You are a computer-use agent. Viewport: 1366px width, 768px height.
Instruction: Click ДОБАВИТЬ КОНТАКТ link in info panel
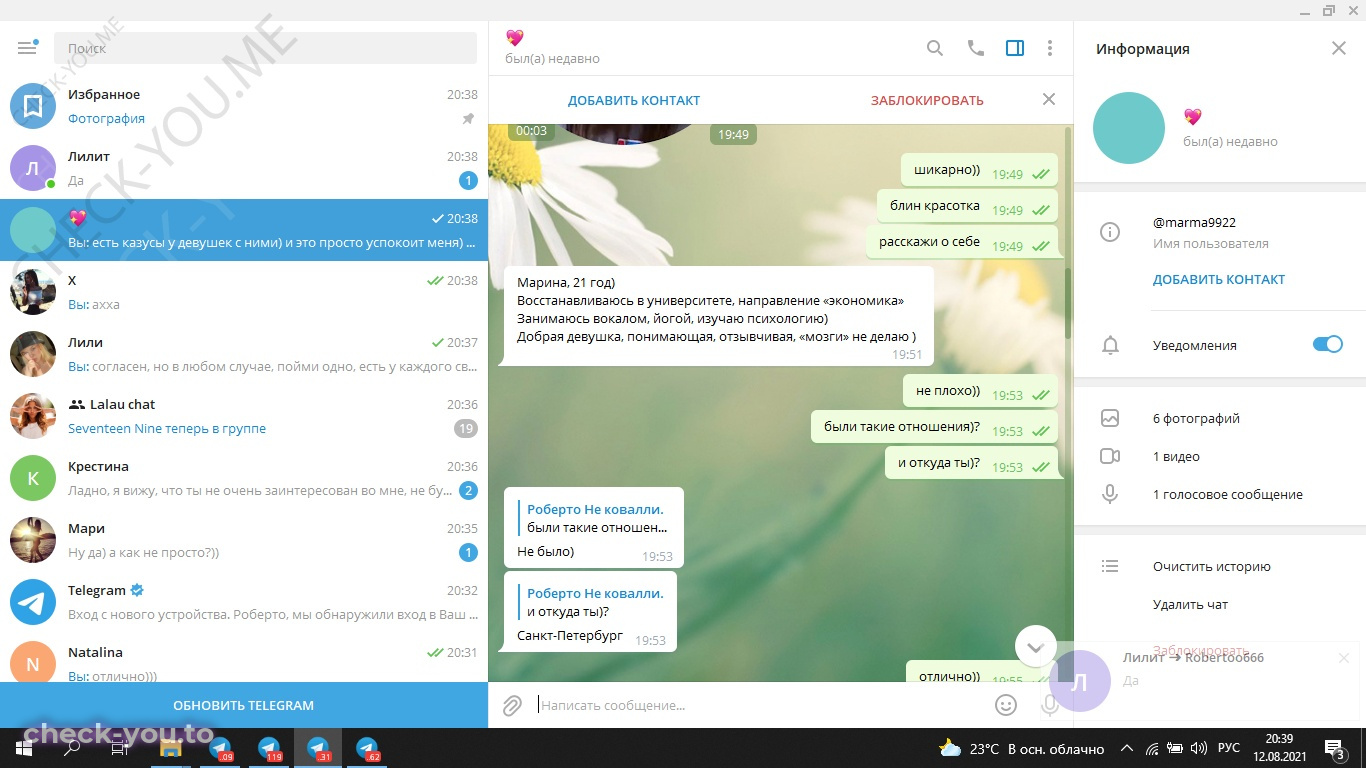pyautogui.click(x=1219, y=279)
